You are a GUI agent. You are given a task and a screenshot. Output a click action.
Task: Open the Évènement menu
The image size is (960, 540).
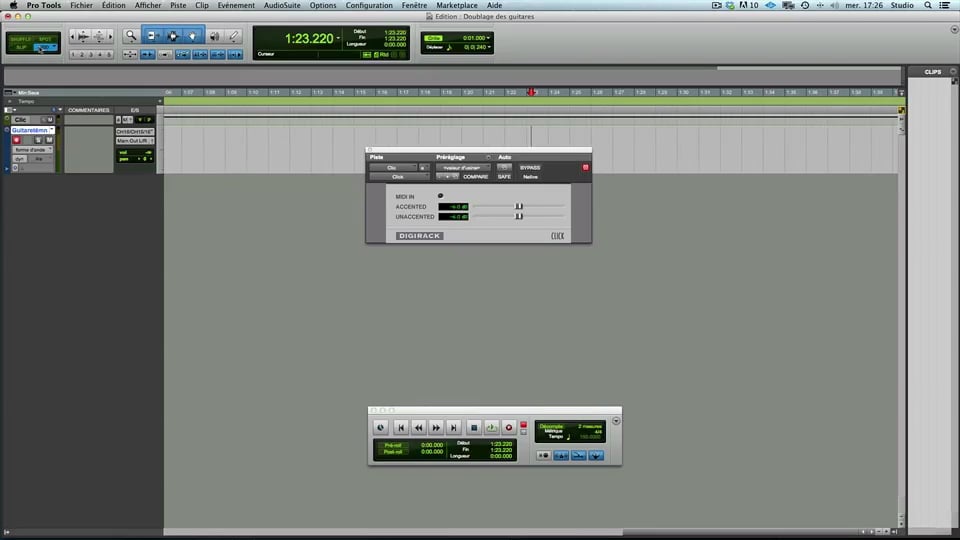pyautogui.click(x=236, y=5)
